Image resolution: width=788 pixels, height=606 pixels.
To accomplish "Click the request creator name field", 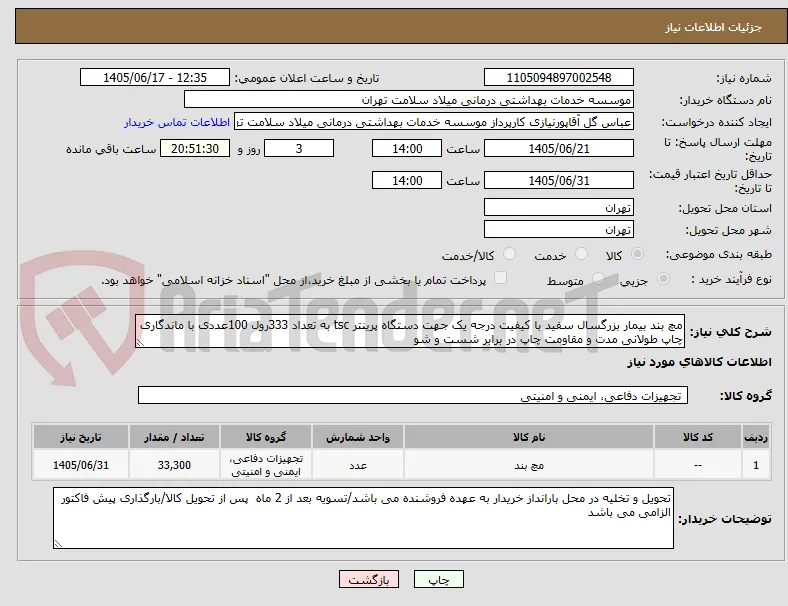I will point(434,122).
